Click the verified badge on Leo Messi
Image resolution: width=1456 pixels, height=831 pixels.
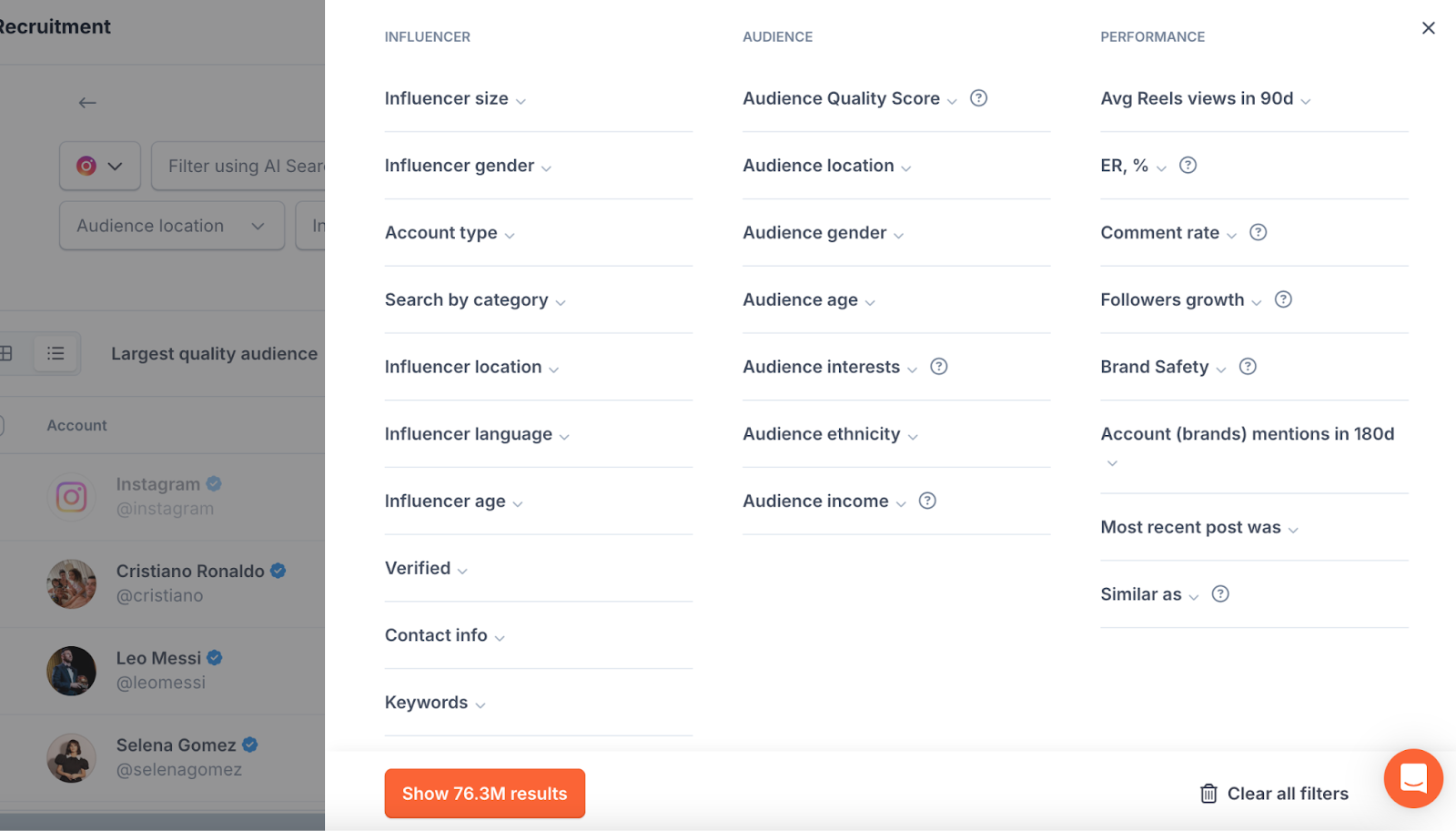[215, 656]
